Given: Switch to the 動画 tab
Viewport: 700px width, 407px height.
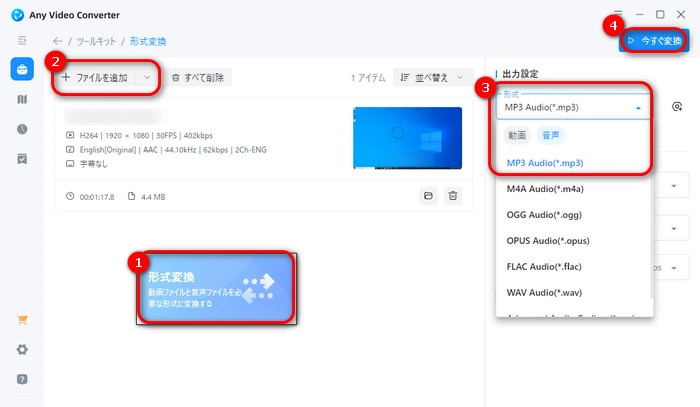Looking at the screenshot, I should [517, 135].
